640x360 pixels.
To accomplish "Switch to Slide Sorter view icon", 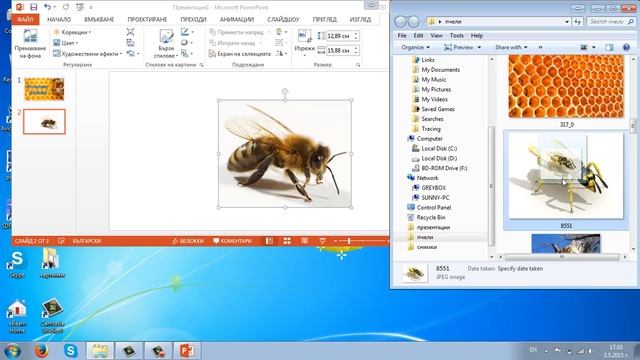I will tap(287, 241).
